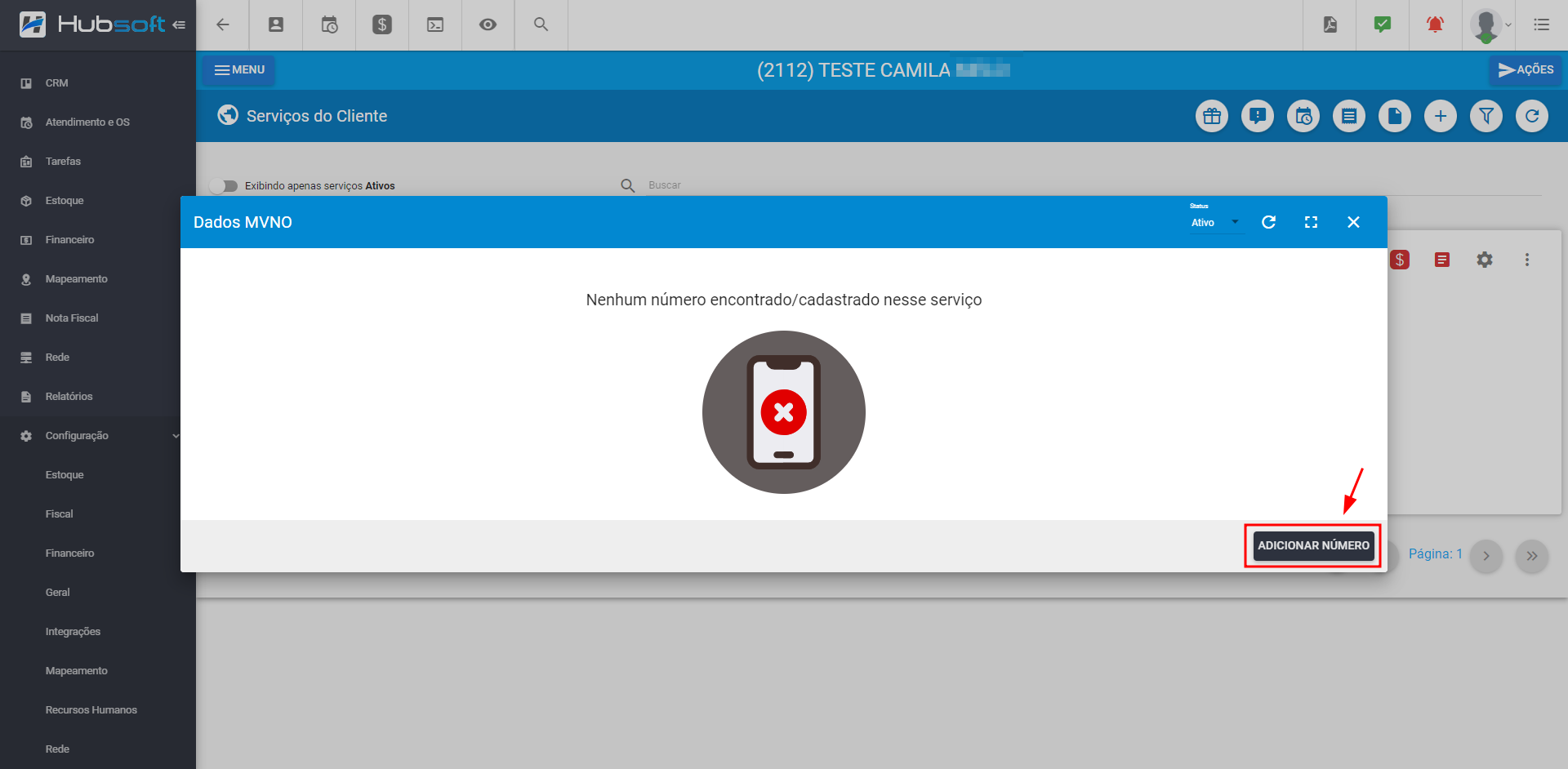Open the PDF document icon
The image size is (1568, 769).
pyautogui.click(x=1330, y=24)
